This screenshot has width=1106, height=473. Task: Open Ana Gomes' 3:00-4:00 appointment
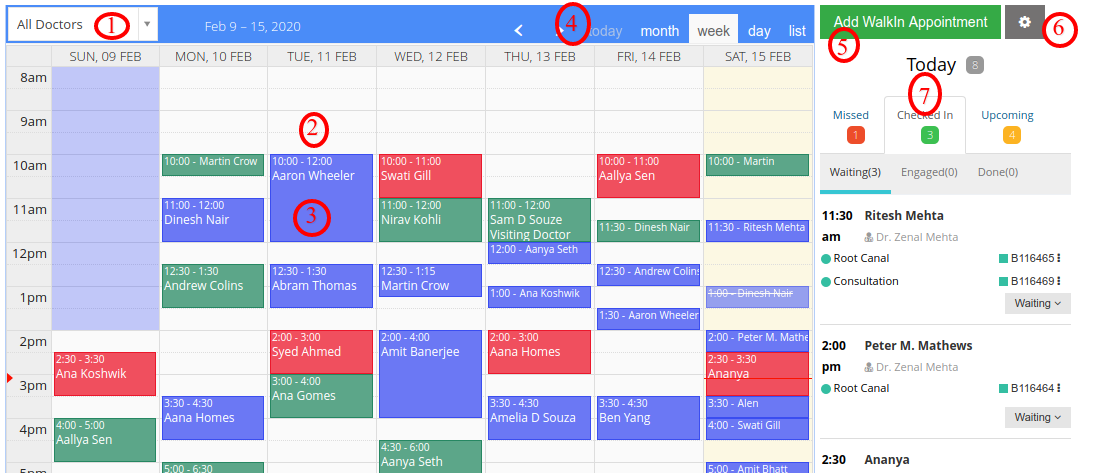[321, 395]
